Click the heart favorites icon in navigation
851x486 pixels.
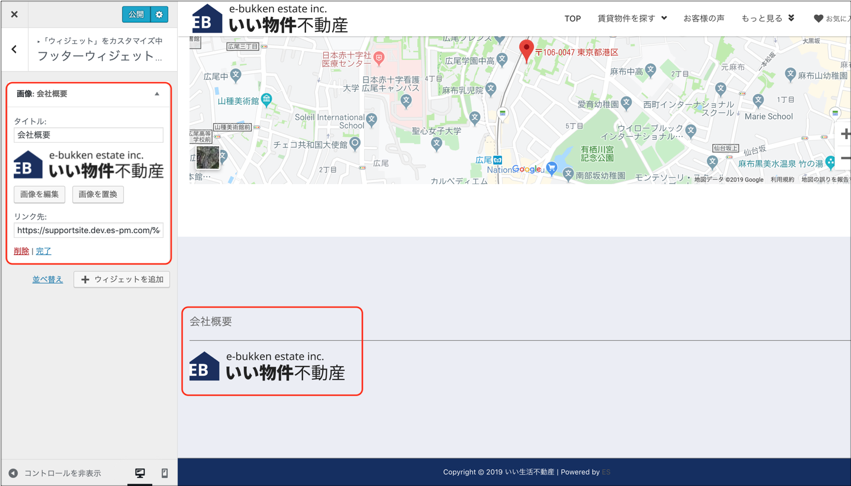pyautogui.click(x=818, y=18)
